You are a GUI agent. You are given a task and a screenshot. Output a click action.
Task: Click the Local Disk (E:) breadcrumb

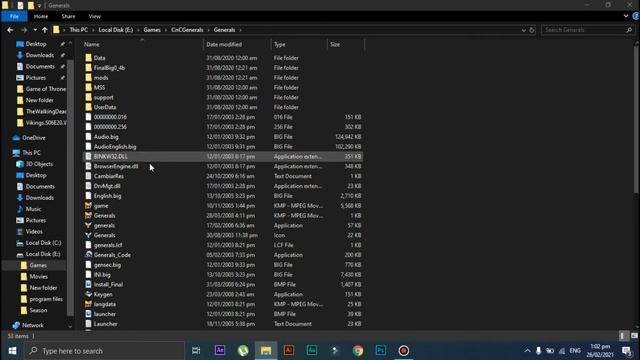click(x=116, y=30)
